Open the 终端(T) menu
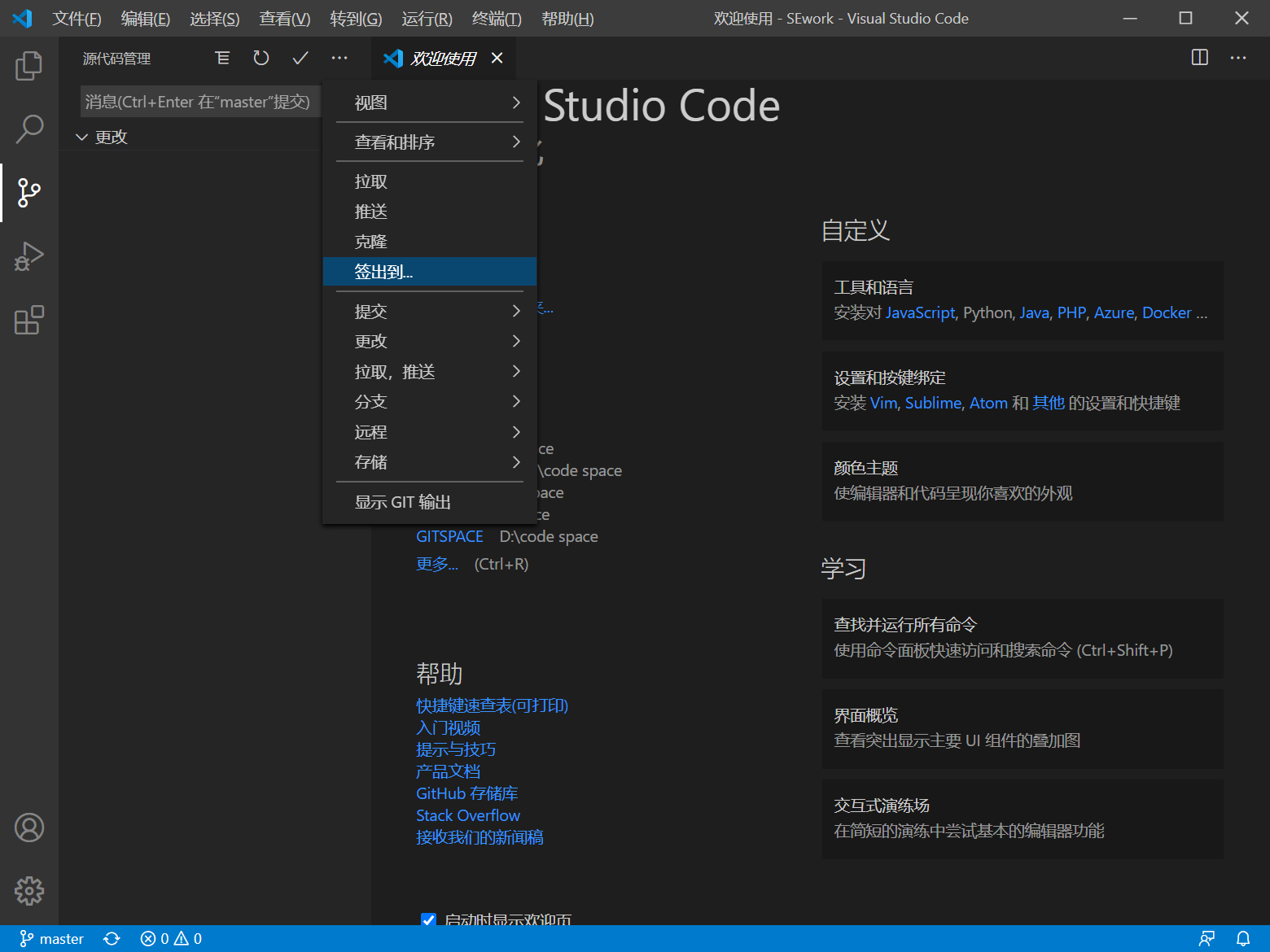Image resolution: width=1270 pixels, height=952 pixels. coord(497,18)
